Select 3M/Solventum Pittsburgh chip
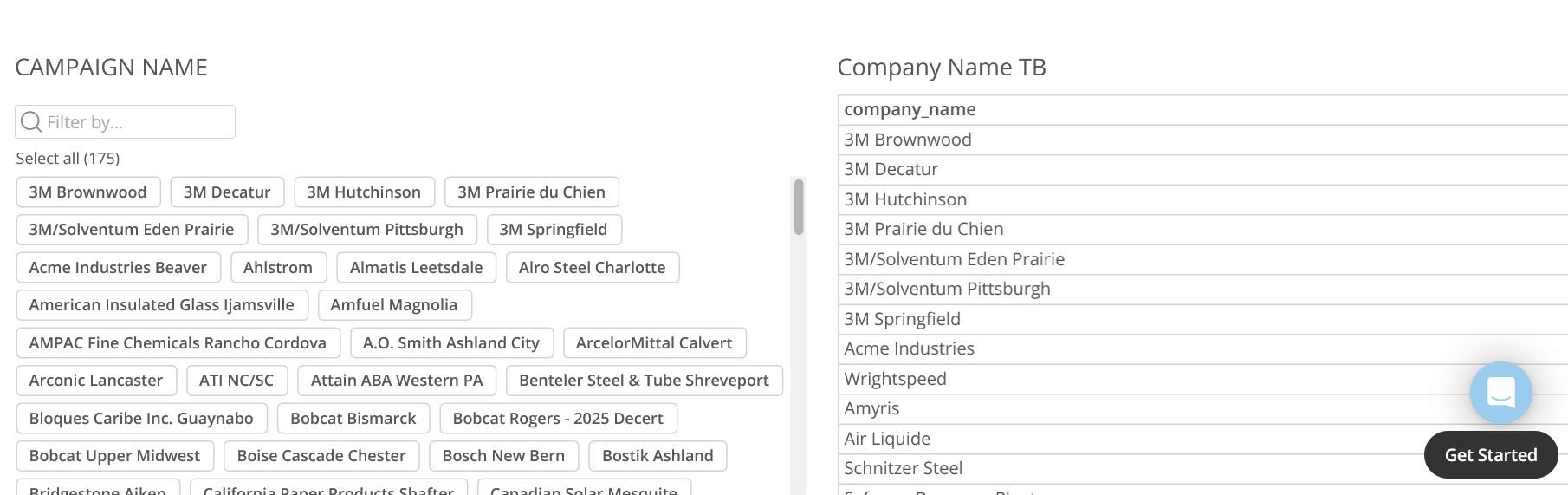 (x=366, y=230)
